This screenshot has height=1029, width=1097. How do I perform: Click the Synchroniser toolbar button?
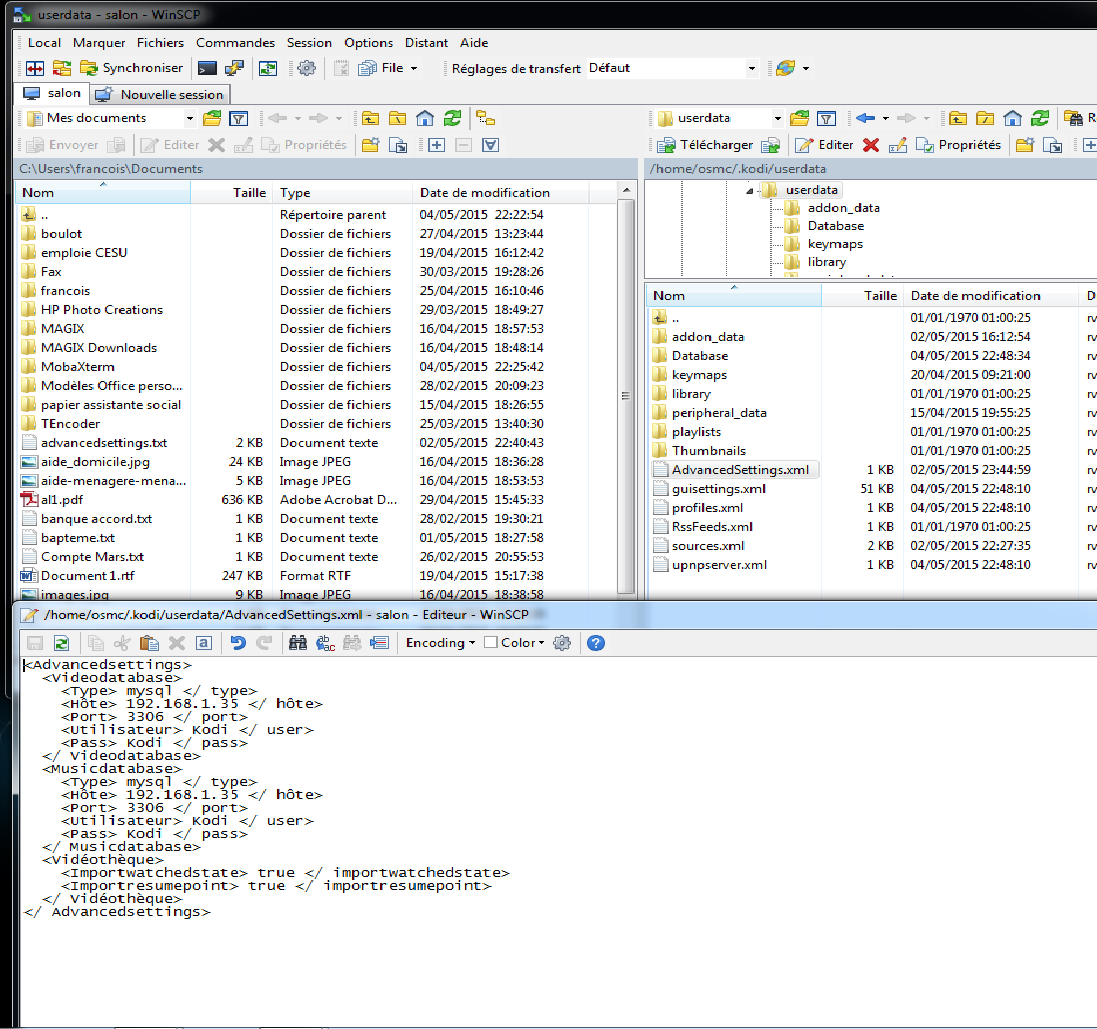(x=132, y=68)
